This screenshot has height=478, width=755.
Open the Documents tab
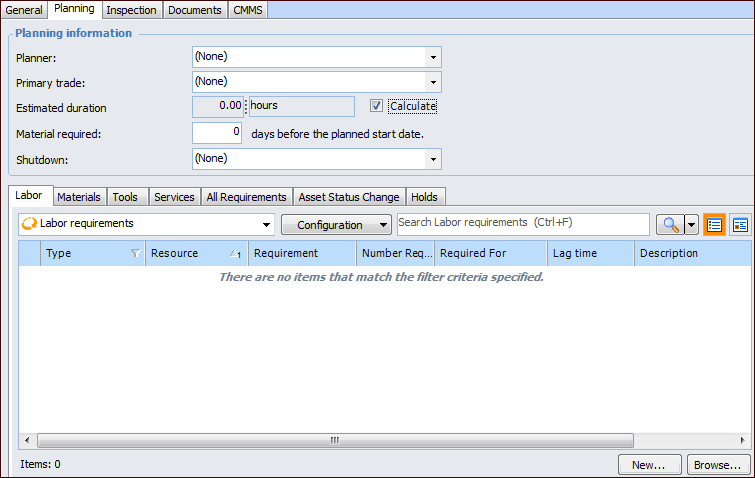[x=195, y=10]
